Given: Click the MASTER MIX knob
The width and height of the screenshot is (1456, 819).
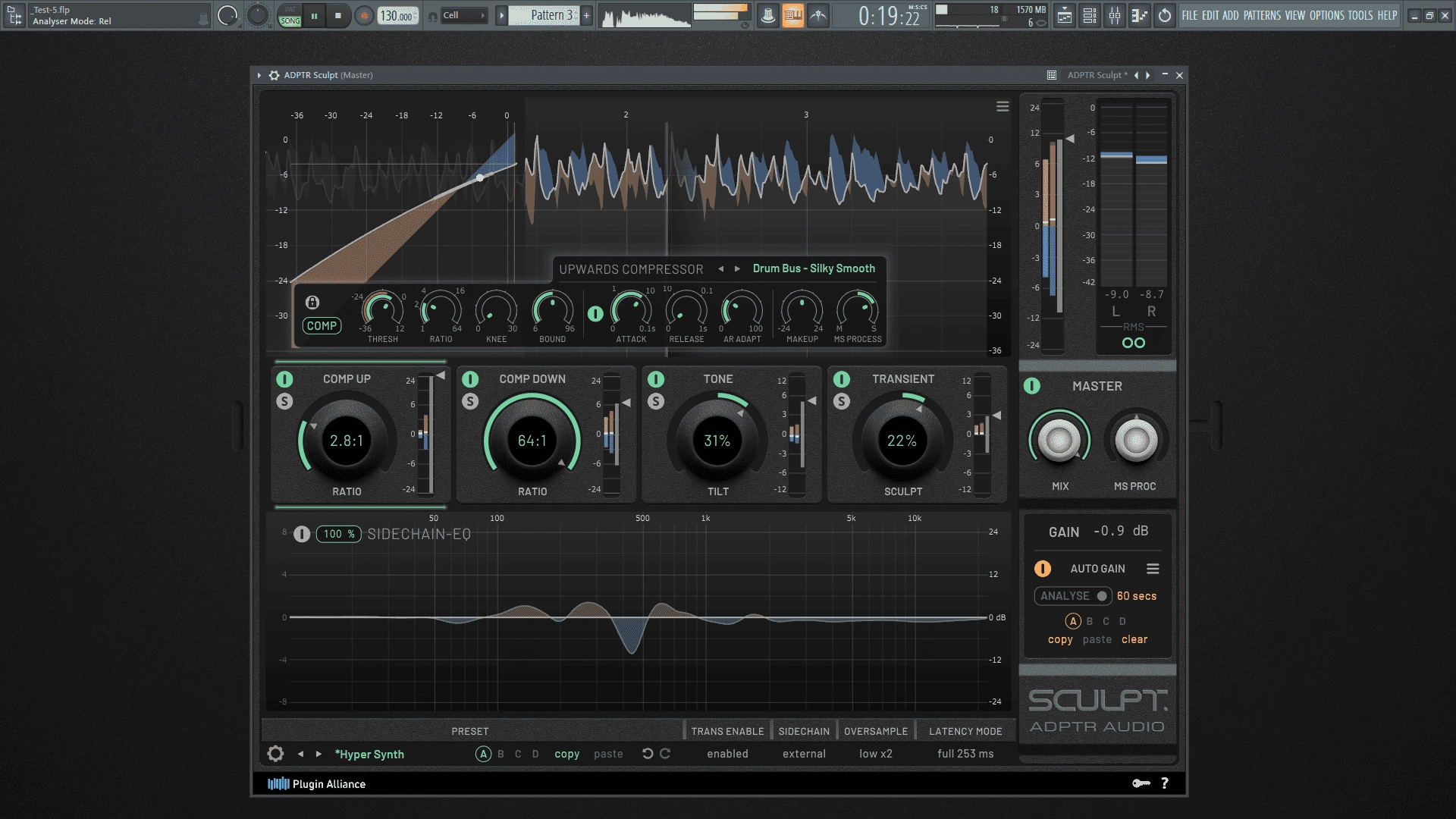Looking at the screenshot, I should pyautogui.click(x=1059, y=440).
